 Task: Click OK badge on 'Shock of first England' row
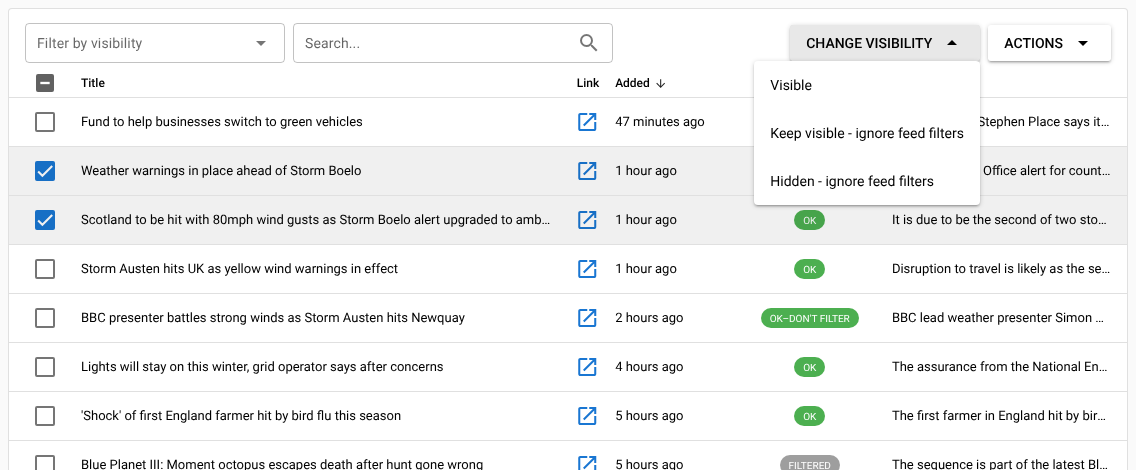(x=809, y=416)
